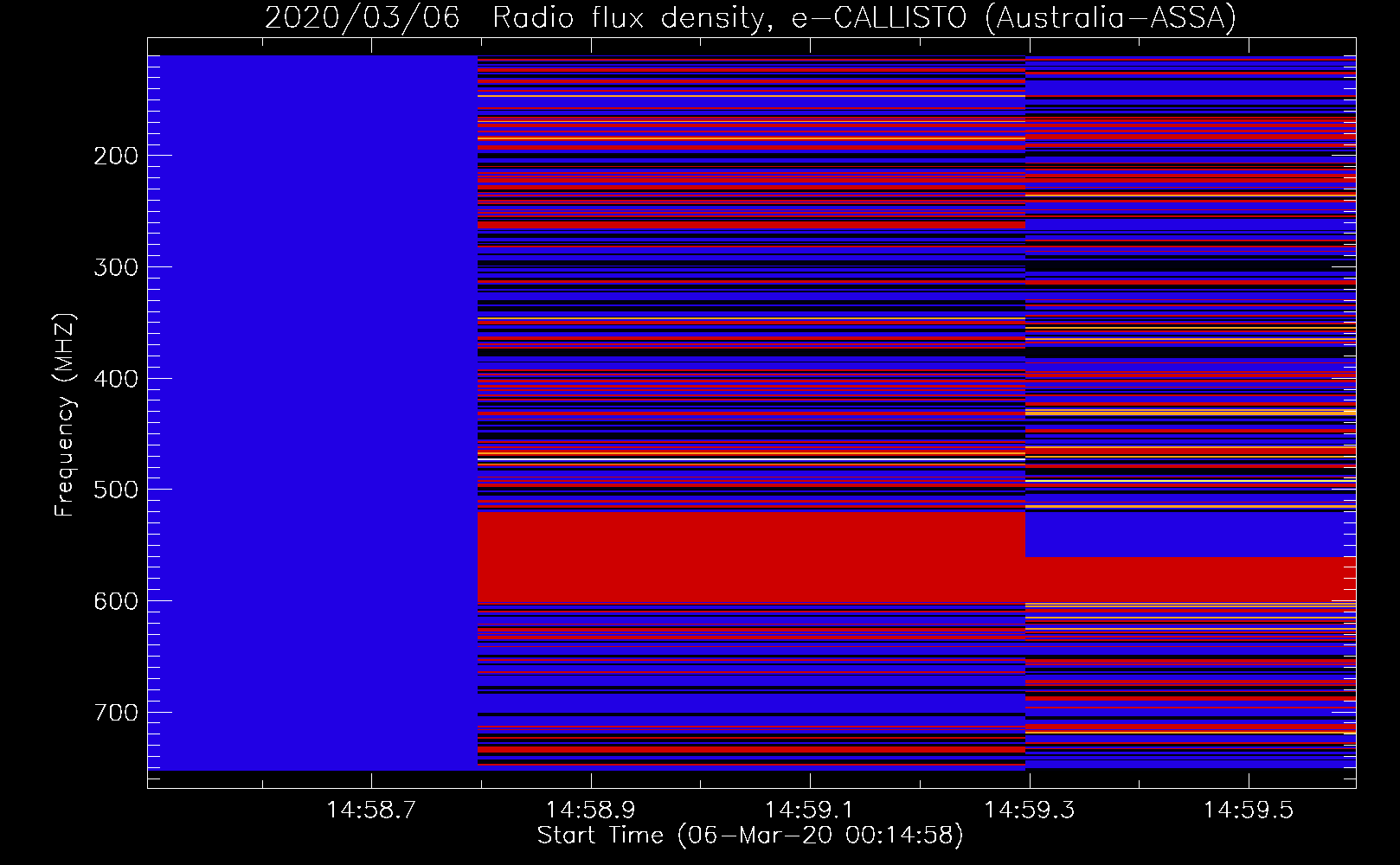Click the 500 frequency tick label

click(x=116, y=490)
